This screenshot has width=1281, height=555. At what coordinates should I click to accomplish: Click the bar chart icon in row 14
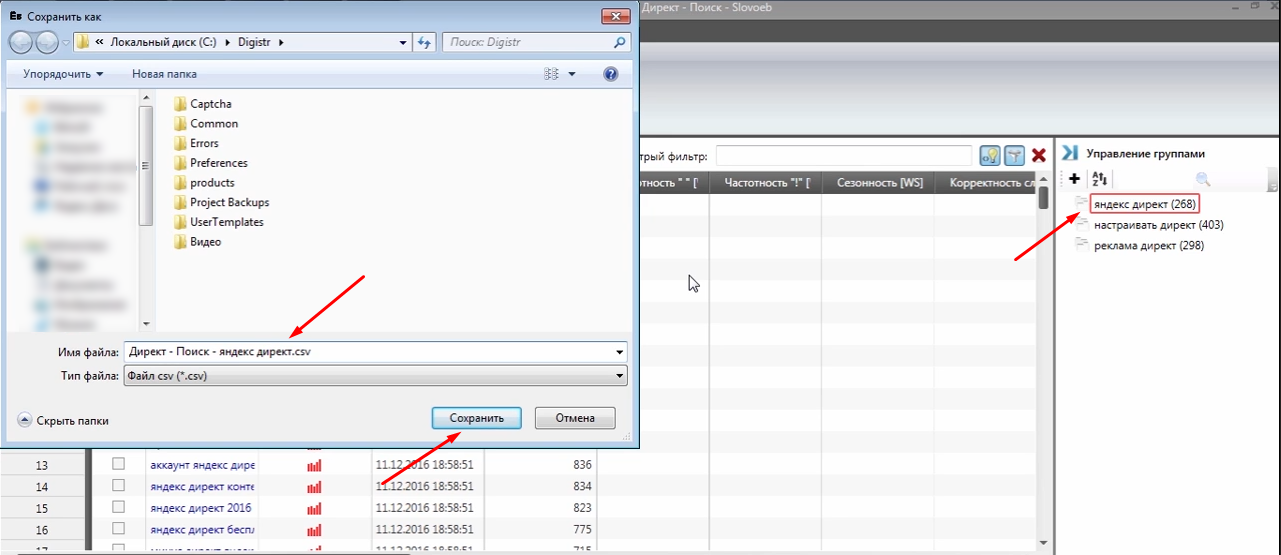[314, 486]
